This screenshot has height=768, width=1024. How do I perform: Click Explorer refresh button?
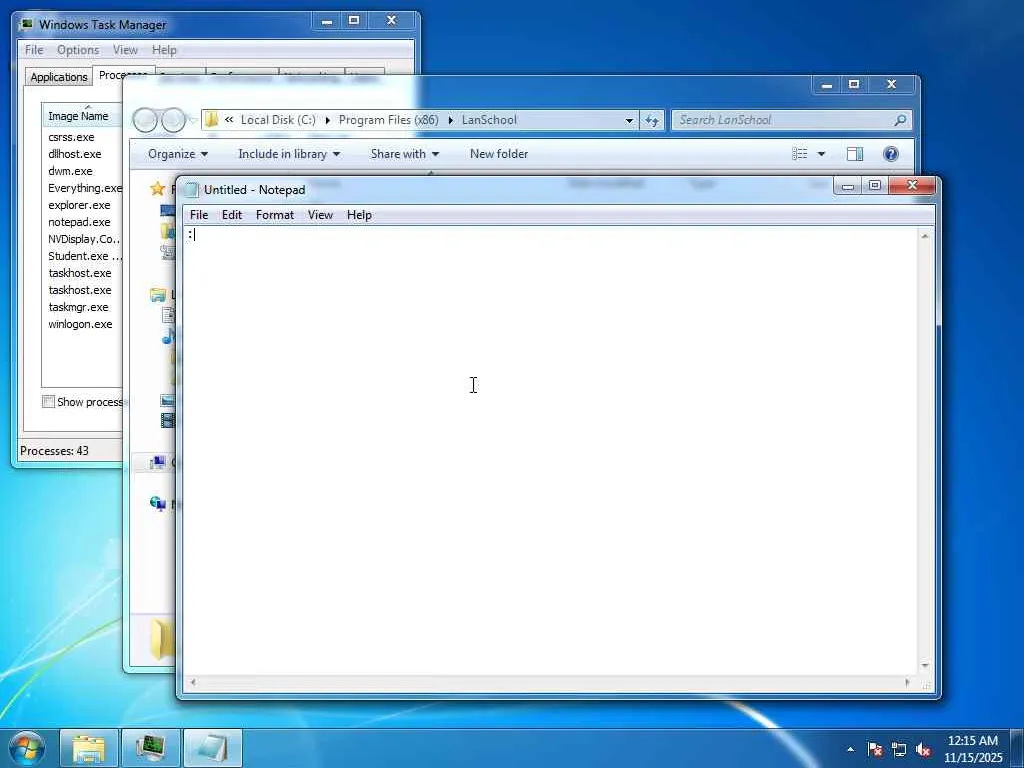(652, 120)
